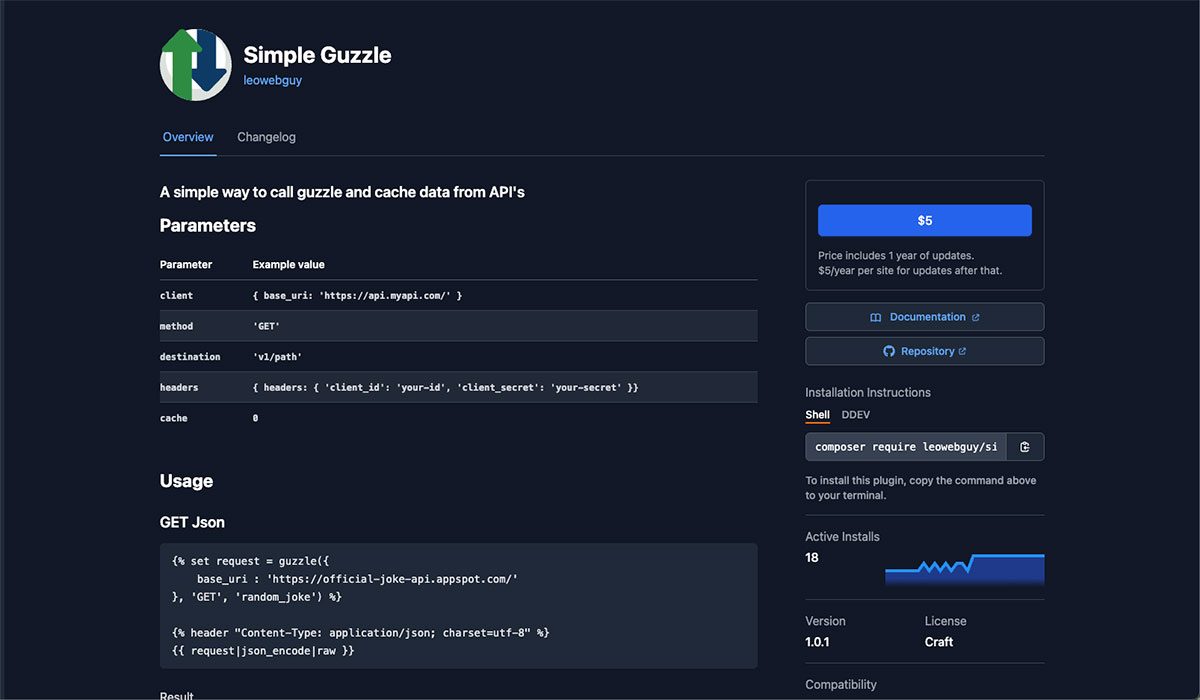Open the Documentation link button
Screen dimensions: 1200x700
click(925, 317)
